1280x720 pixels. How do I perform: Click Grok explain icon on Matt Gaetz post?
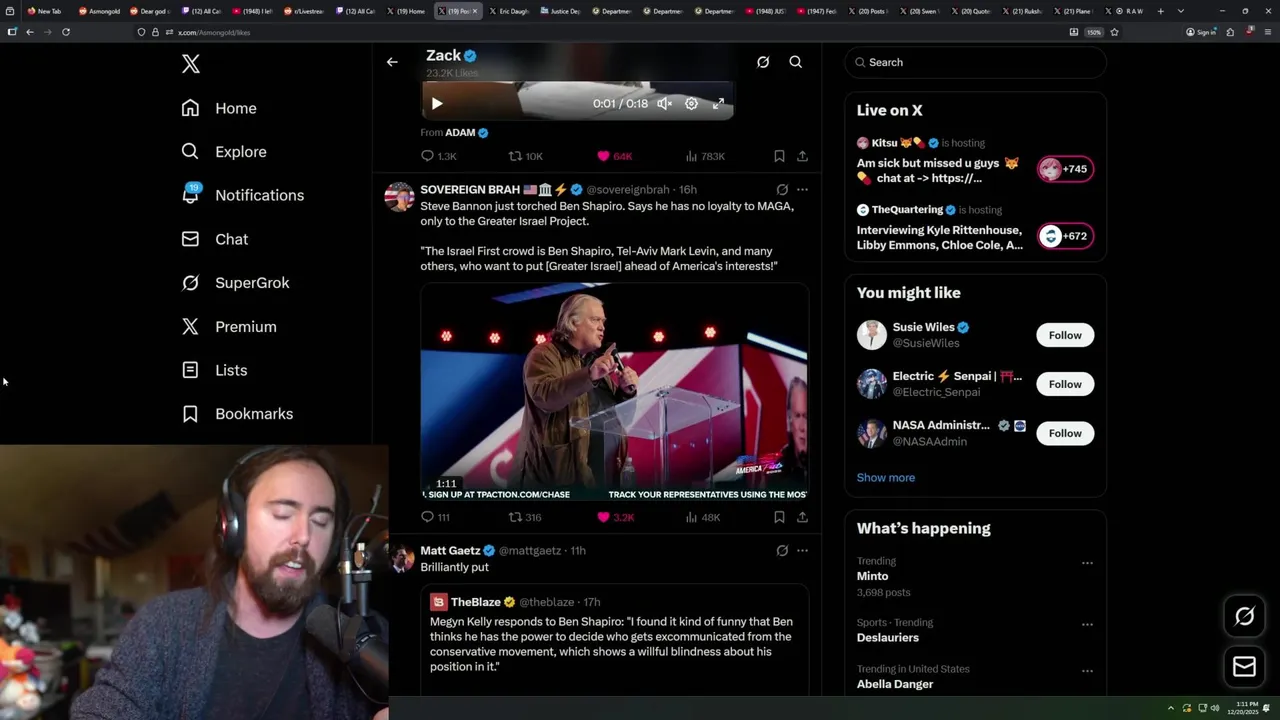point(782,550)
